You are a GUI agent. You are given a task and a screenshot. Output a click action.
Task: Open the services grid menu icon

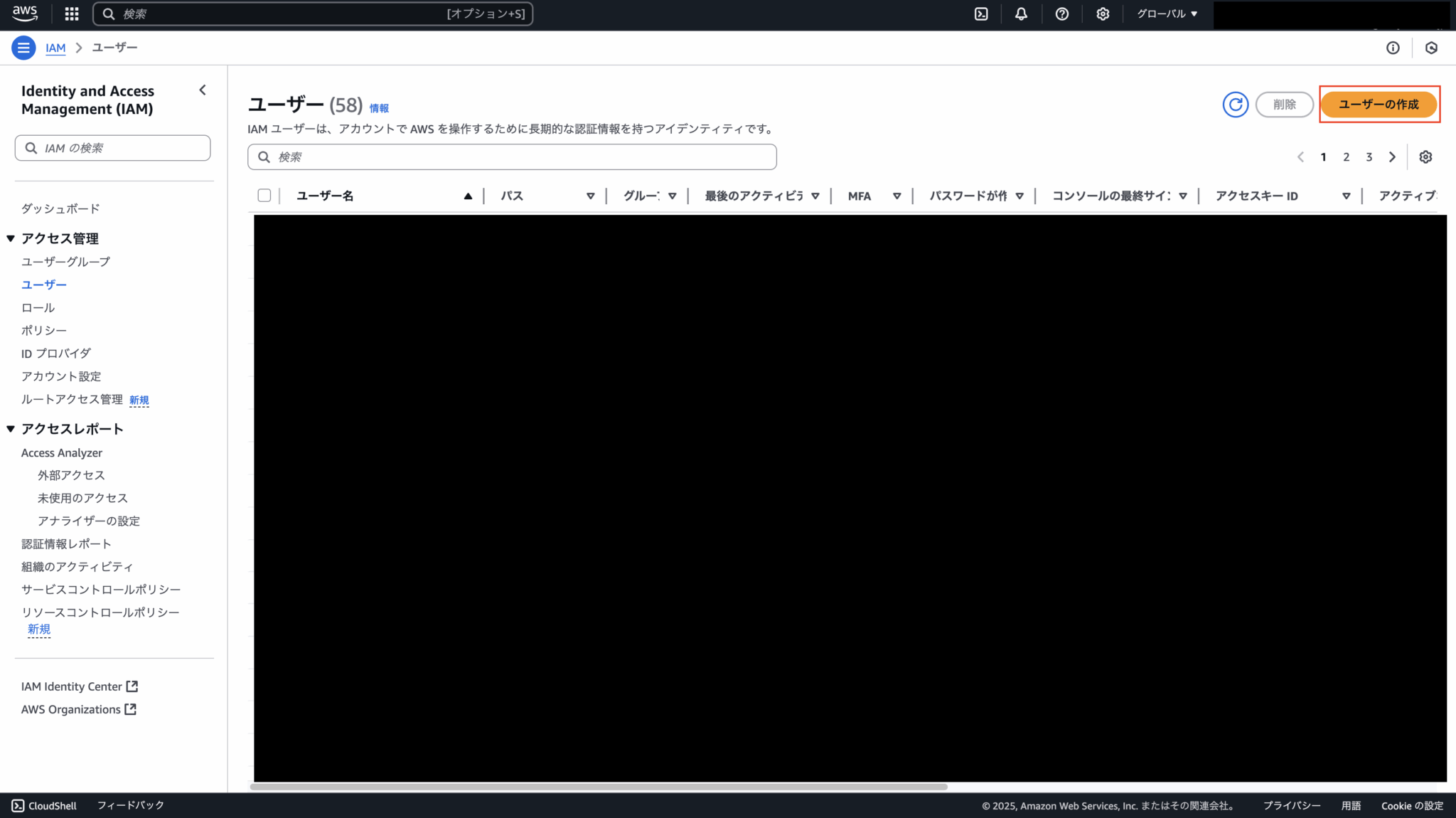72,14
